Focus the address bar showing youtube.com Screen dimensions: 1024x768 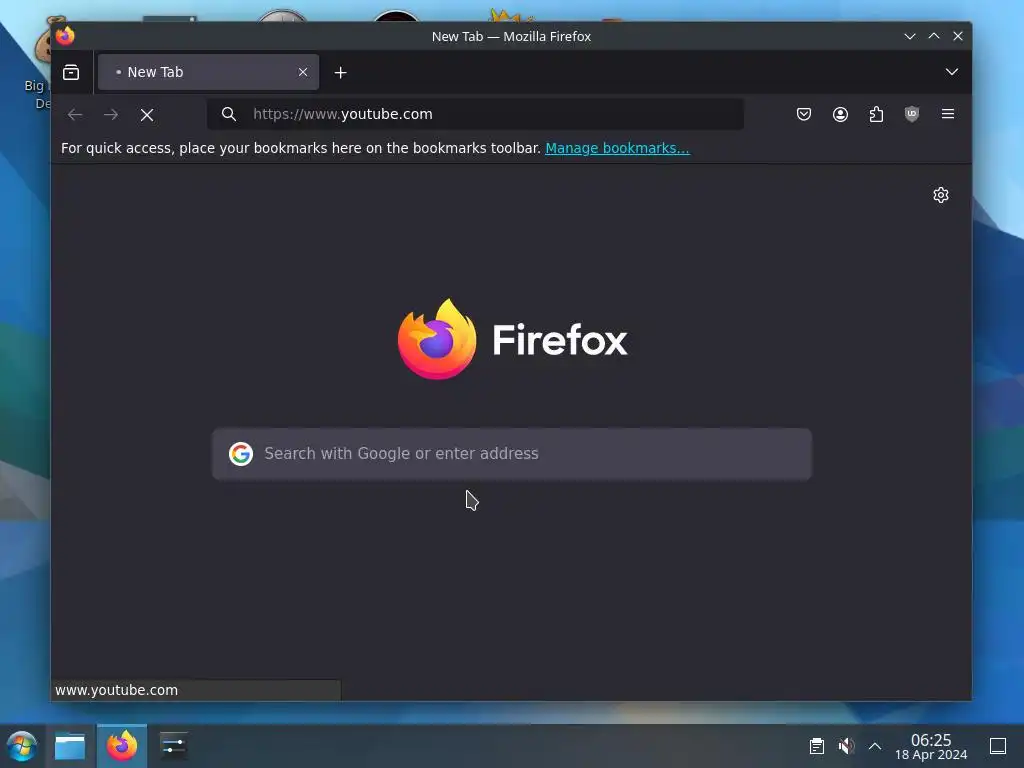(475, 114)
